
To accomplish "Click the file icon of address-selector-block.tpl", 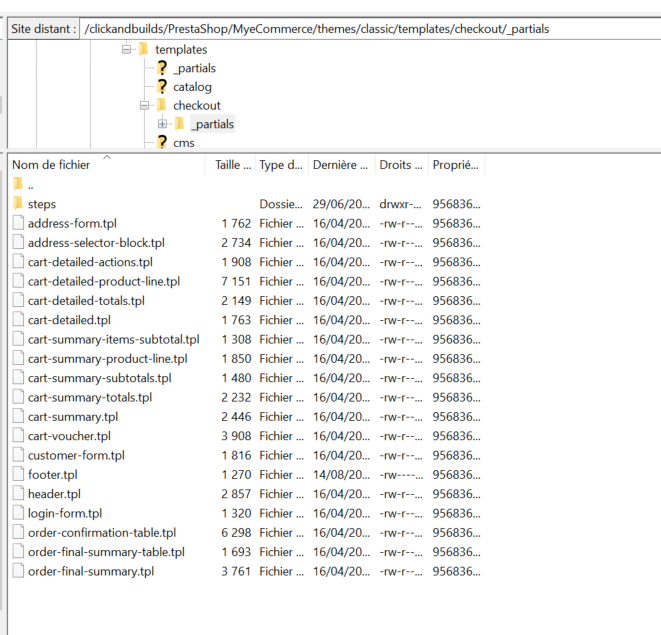I will point(18,242).
